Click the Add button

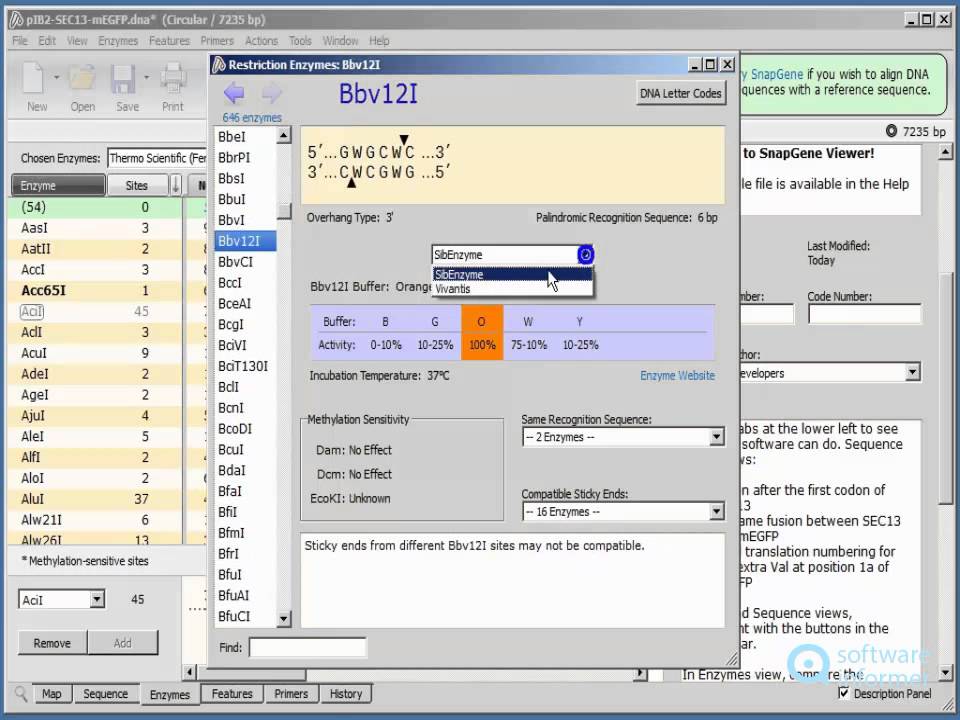click(x=122, y=643)
